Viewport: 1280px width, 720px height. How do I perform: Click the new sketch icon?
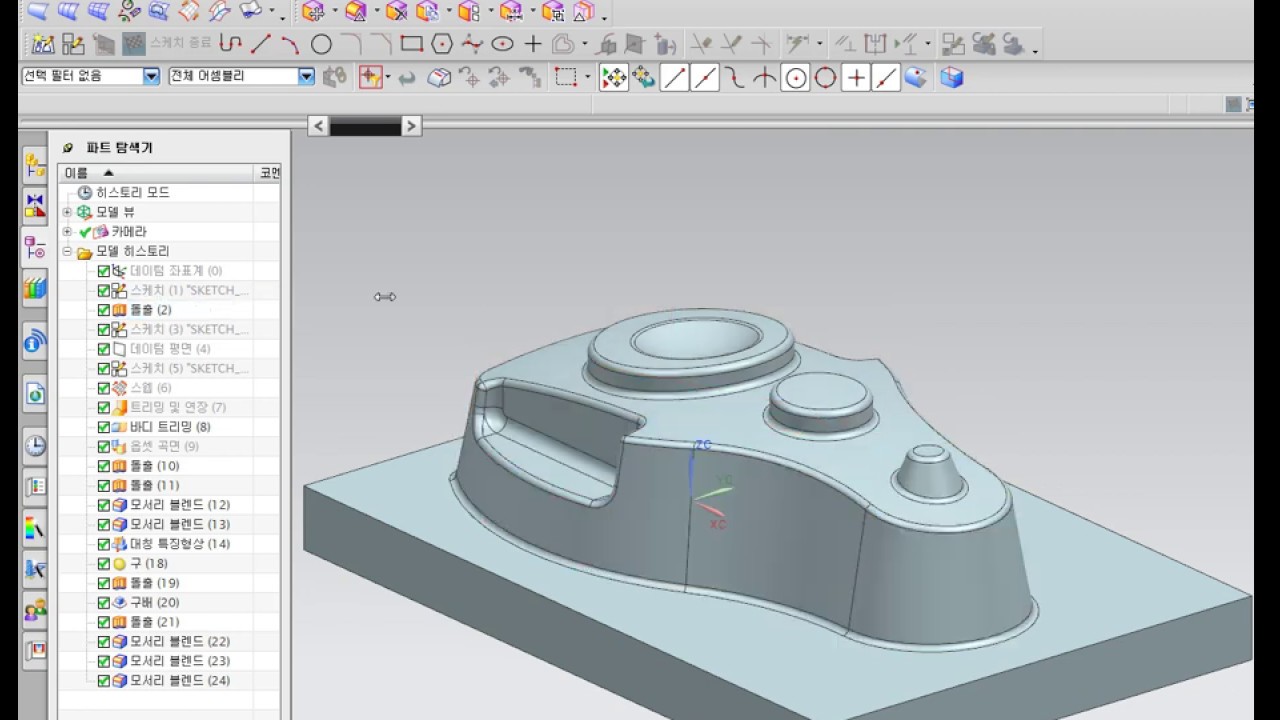tap(43, 44)
